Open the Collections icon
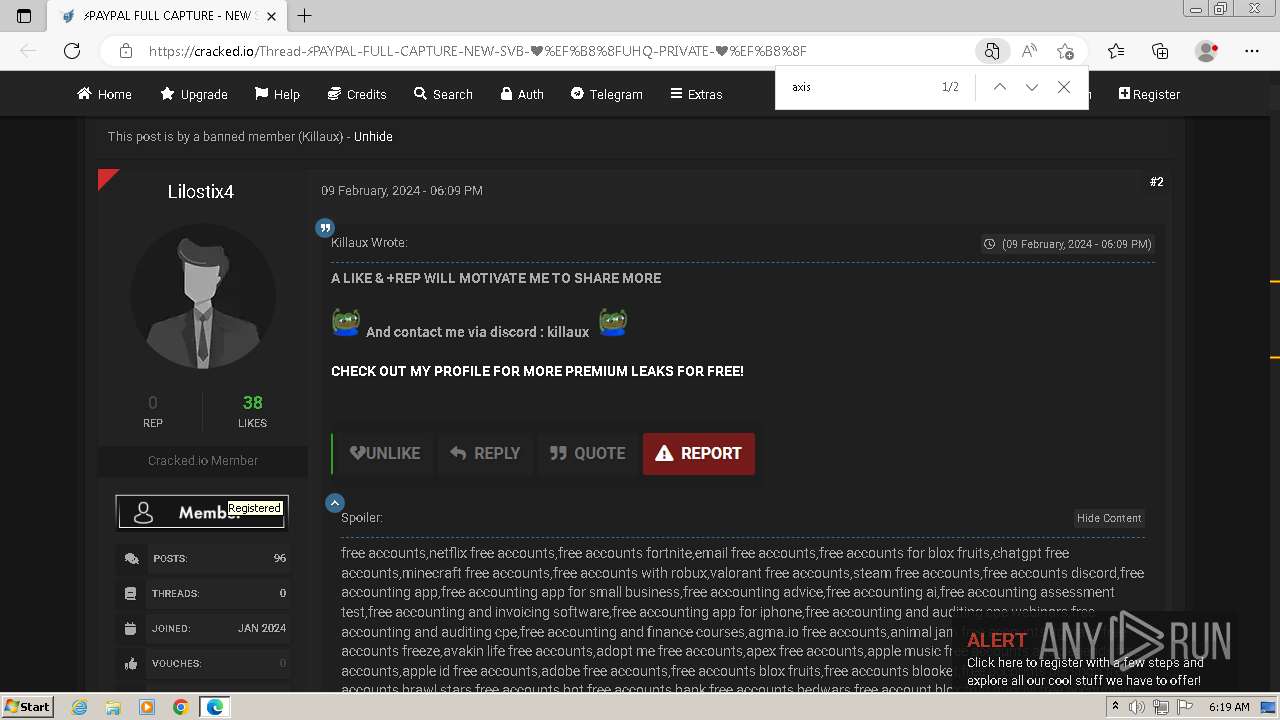 [x=1160, y=51]
